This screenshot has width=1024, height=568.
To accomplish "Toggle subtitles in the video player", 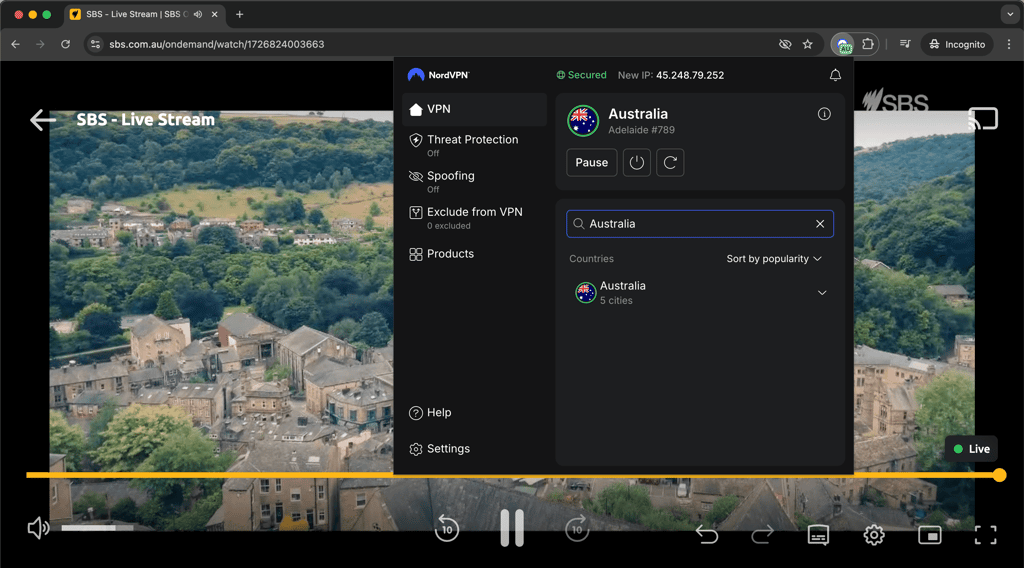I will pyautogui.click(x=818, y=535).
